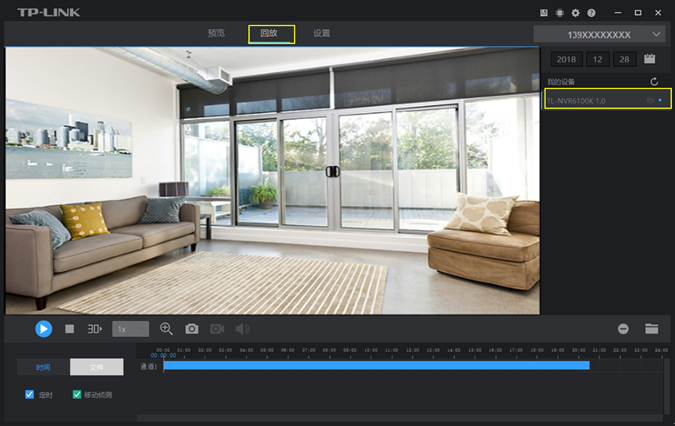Switch to the 设置 tab

(321, 34)
